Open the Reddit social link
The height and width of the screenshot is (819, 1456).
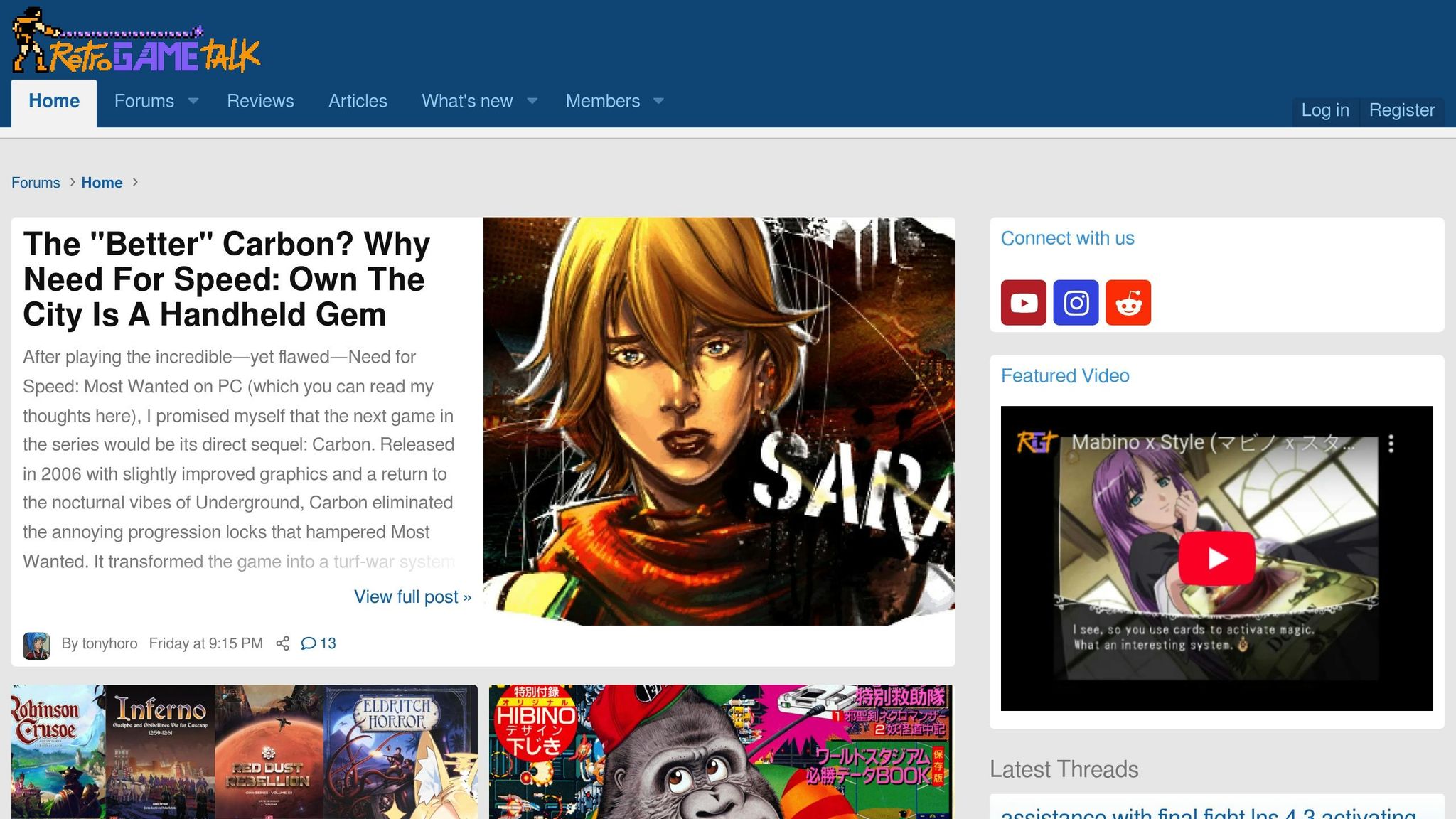click(1128, 303)
